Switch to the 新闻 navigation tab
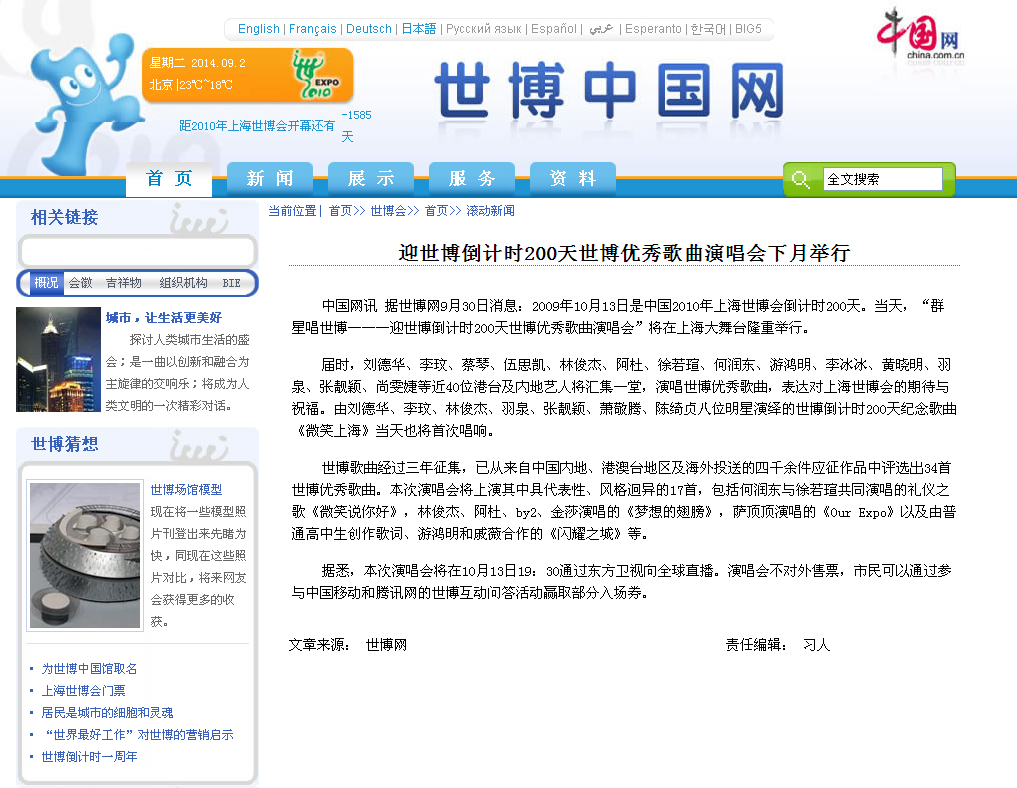Screen dimensions: 1017x788 click(x=270, y=179)
